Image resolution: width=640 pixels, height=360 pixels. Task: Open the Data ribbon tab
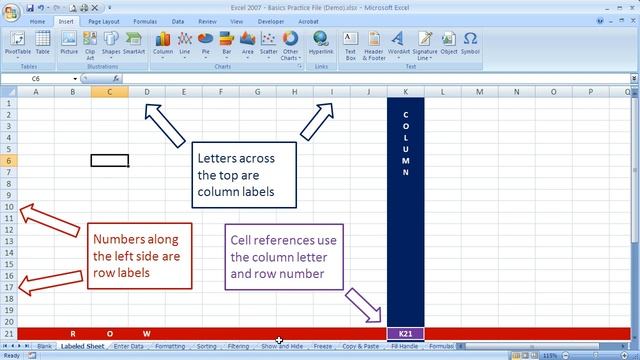tap(178, 22)
